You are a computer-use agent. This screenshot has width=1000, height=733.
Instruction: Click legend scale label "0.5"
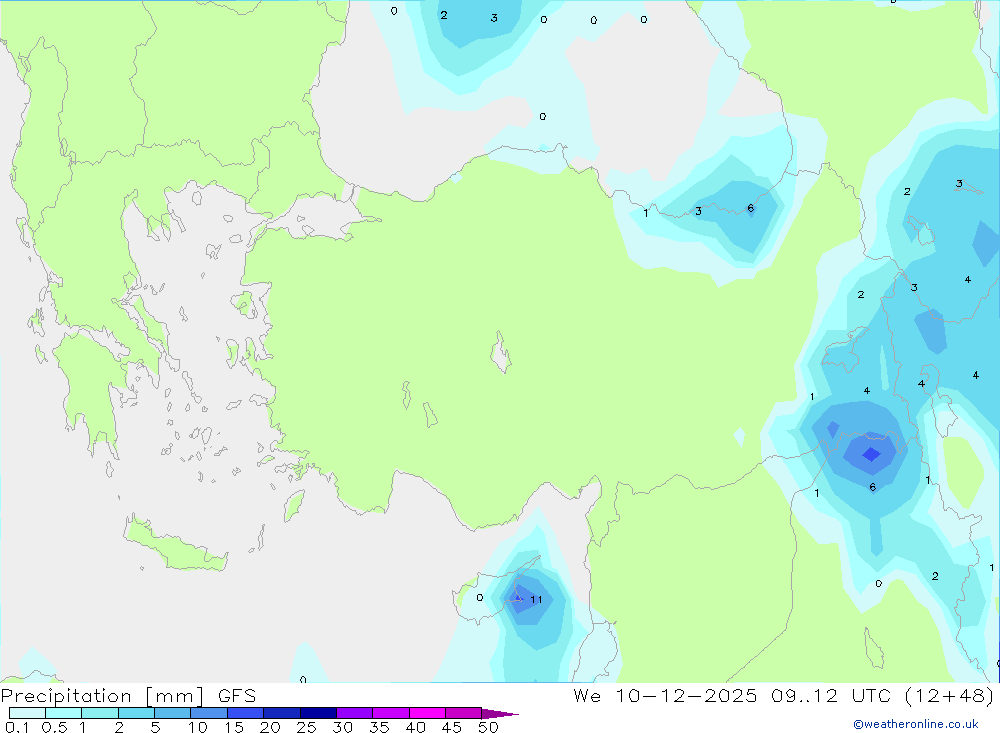click(54, 727)
